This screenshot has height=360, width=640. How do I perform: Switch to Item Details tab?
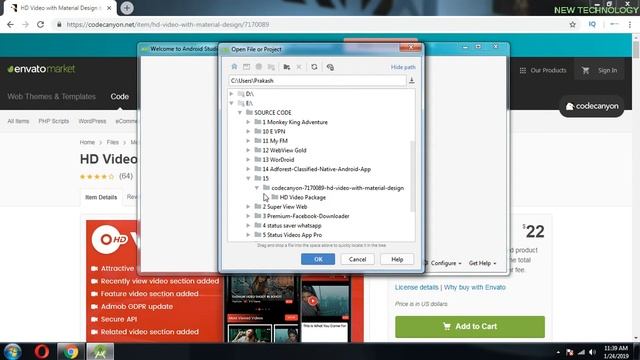101,197
